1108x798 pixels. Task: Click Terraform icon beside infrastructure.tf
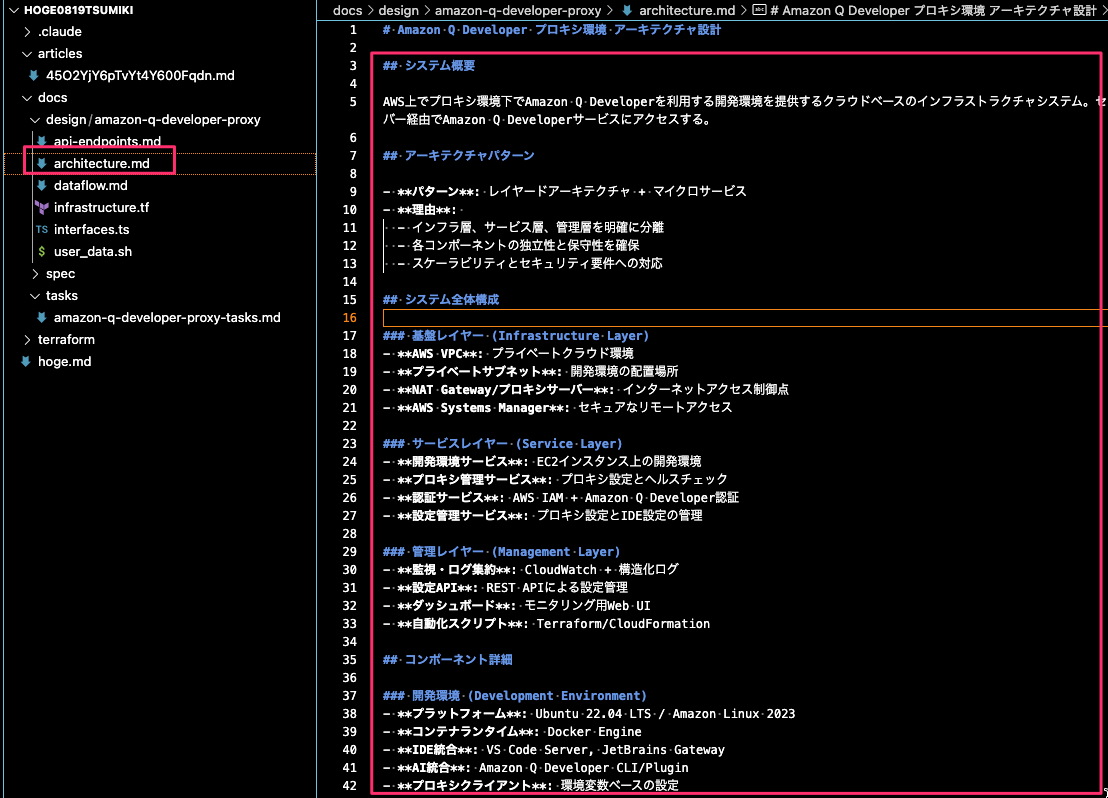[42, 208]
